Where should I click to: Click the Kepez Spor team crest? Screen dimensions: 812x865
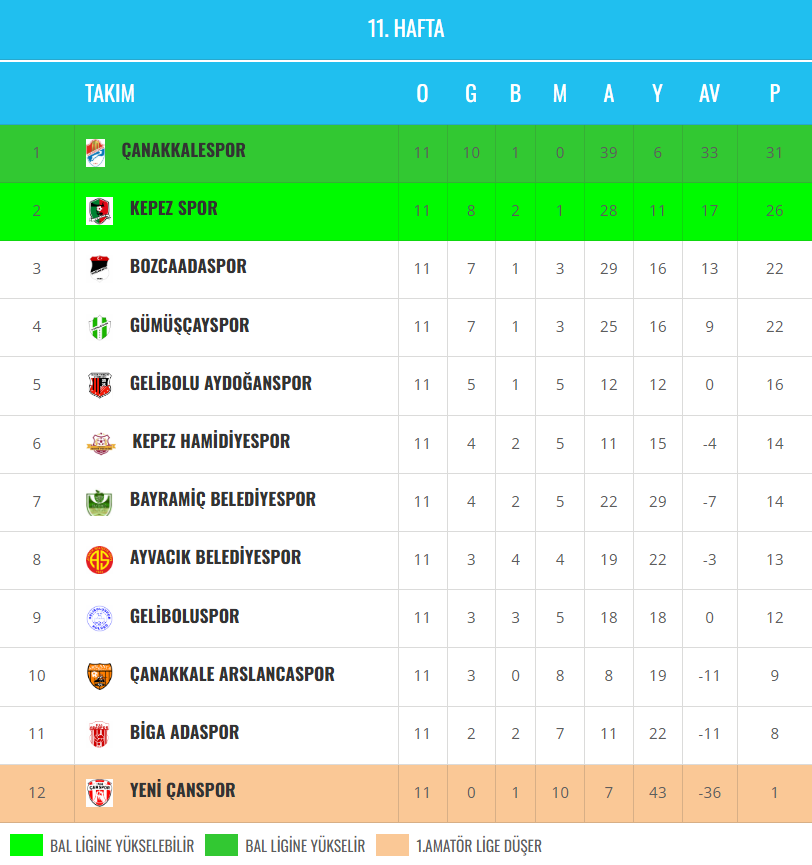pyautogui.click(x=99, y=210)
